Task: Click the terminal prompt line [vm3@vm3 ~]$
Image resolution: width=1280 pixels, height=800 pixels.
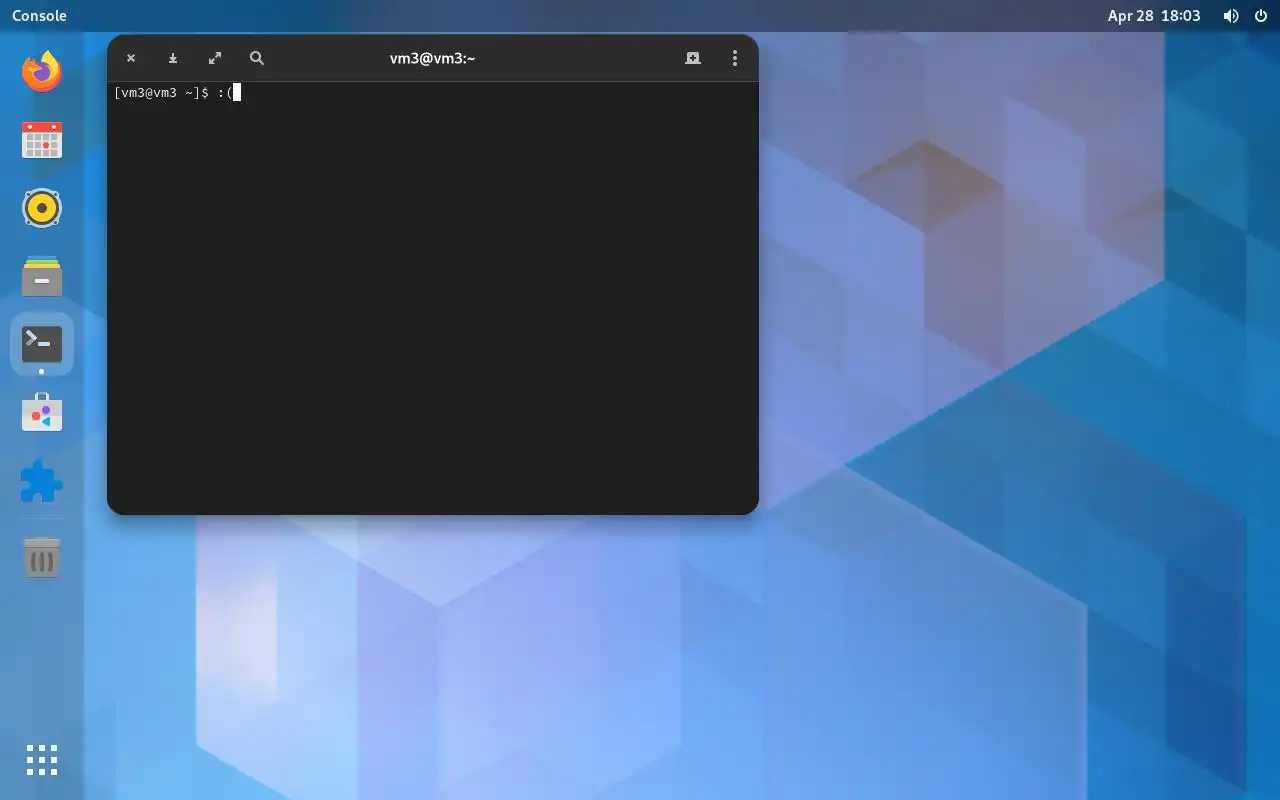Action: [x=162, y=93]
